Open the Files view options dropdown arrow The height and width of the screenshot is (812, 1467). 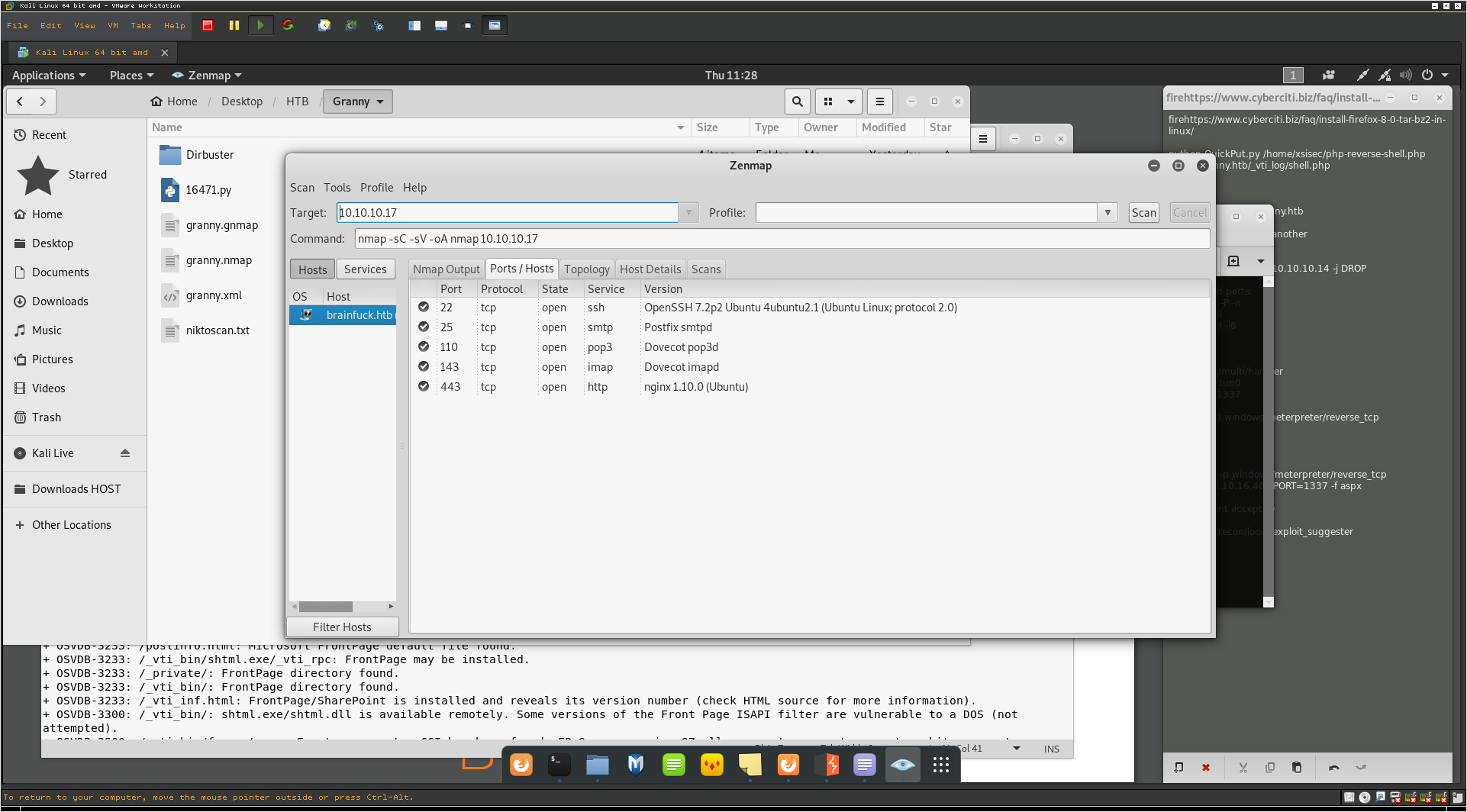(850, 101)
